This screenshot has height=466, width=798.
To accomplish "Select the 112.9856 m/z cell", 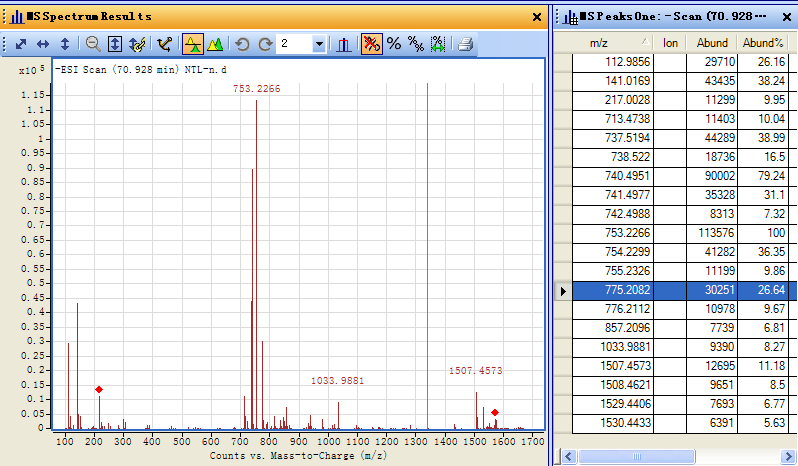I will (x=613, y=62).
